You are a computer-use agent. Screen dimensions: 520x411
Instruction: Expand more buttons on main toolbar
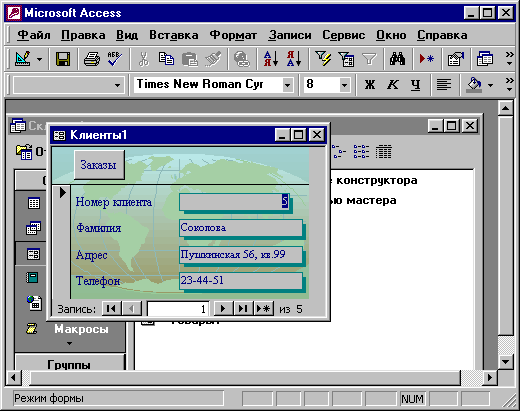509,59
